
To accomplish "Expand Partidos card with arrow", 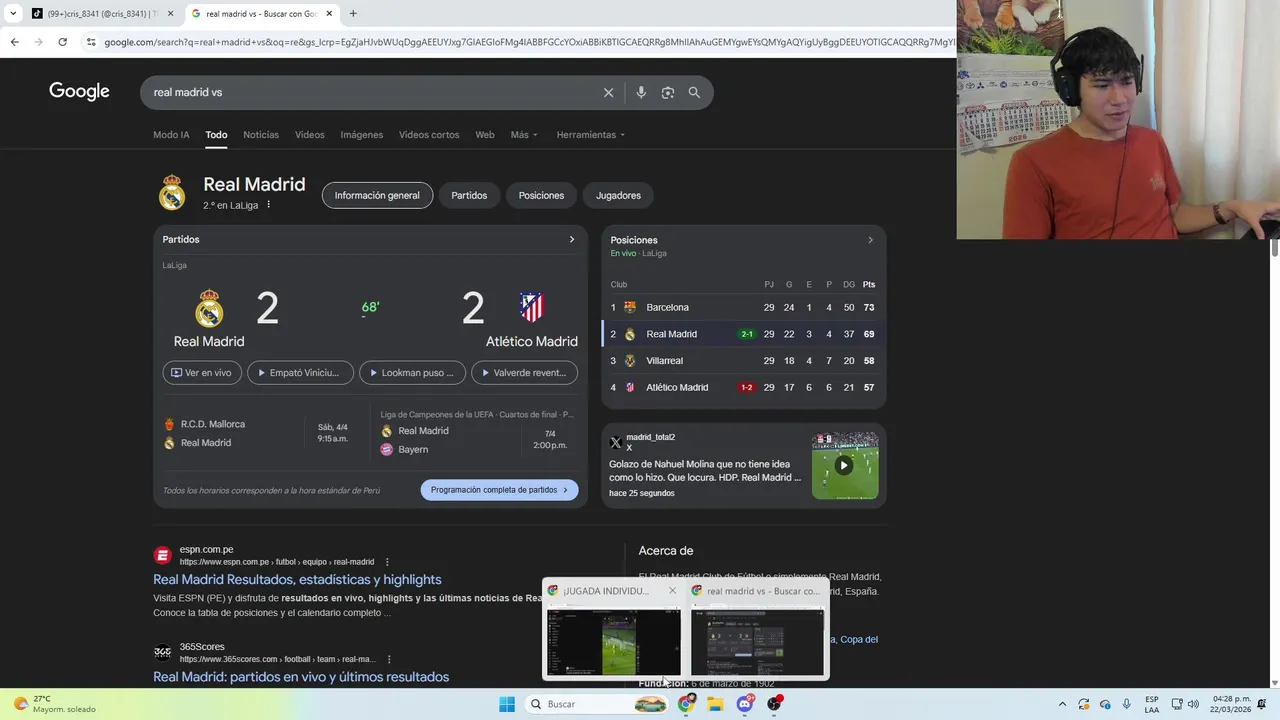I will tap(572, 240).
